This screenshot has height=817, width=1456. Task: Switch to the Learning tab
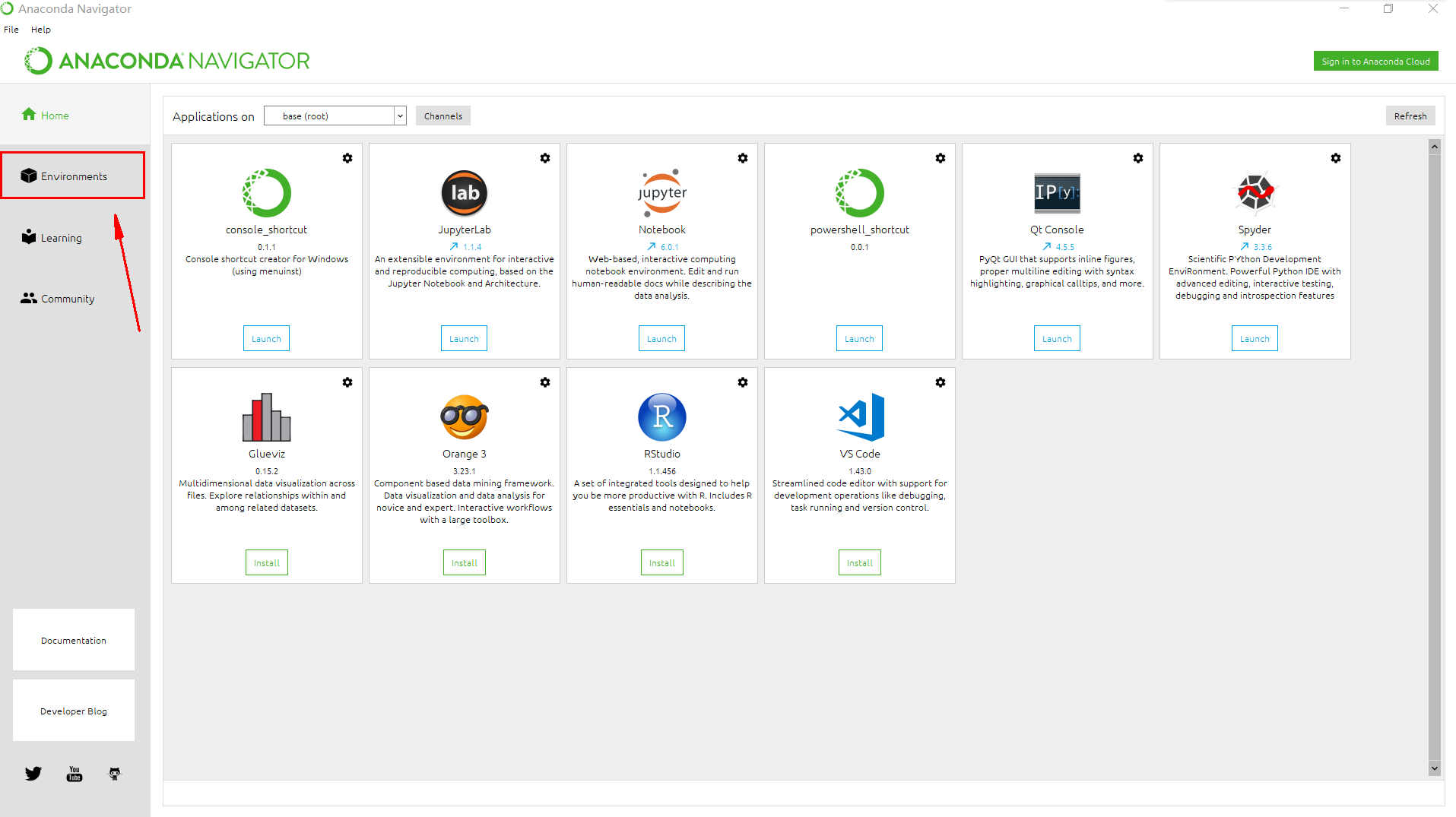(x=75, y=238)
